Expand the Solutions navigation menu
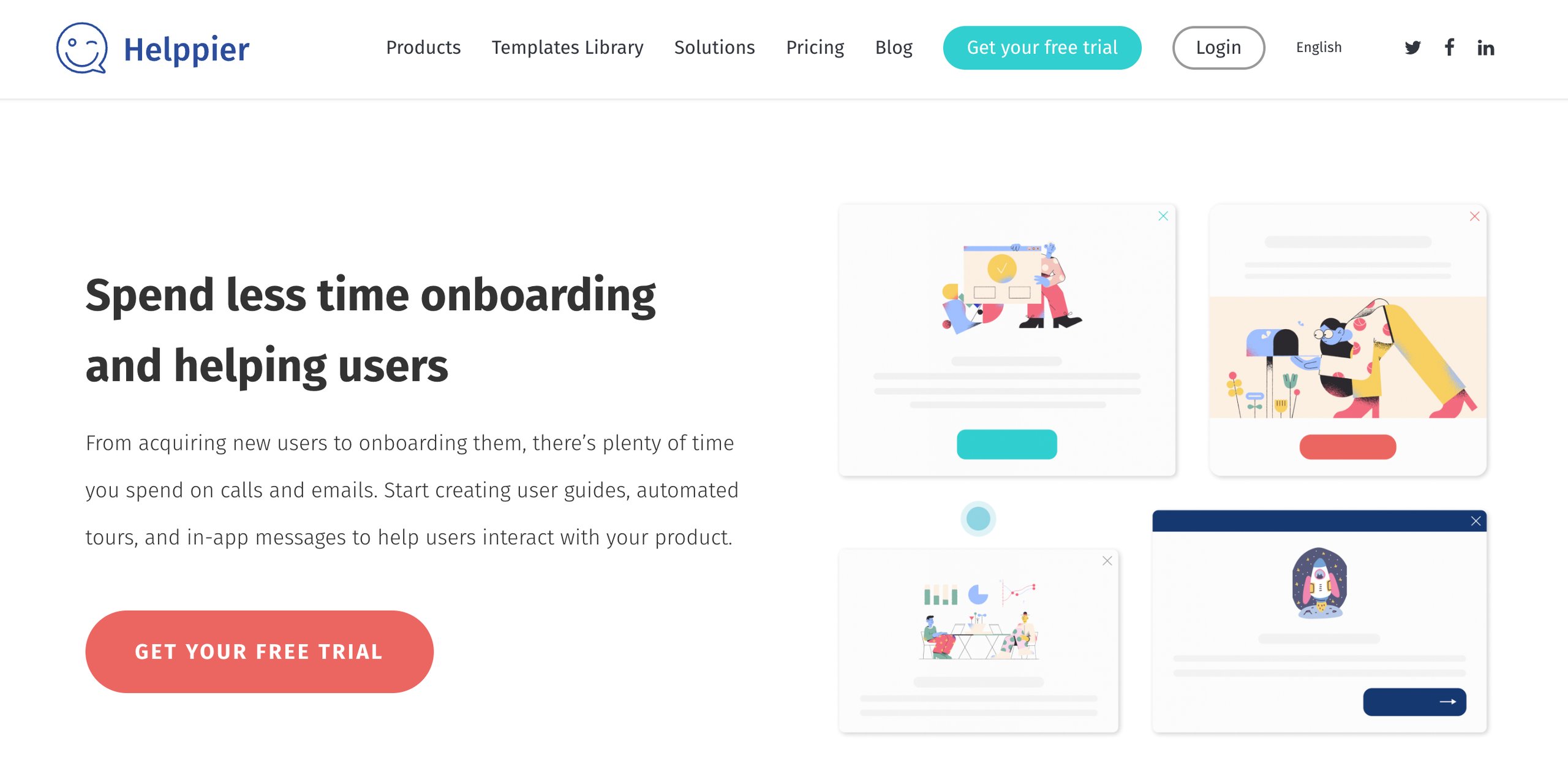The width and height of the screenshot is (1568, 774). [x=714, y=47]
